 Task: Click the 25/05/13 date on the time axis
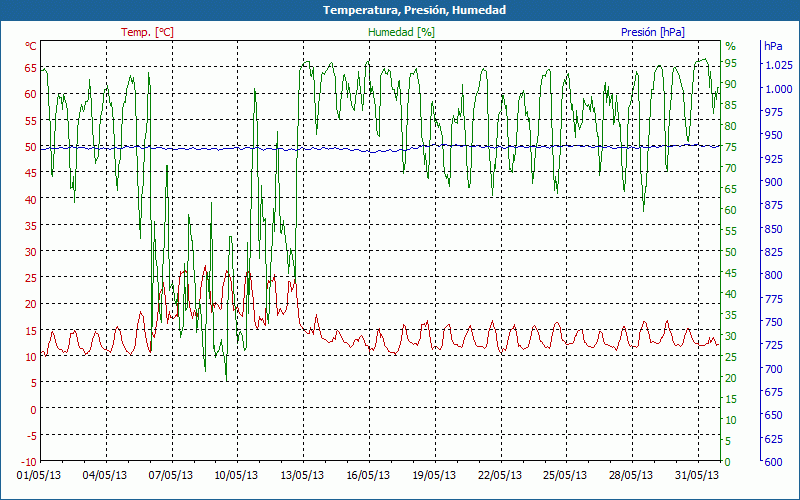click(565, 475)
